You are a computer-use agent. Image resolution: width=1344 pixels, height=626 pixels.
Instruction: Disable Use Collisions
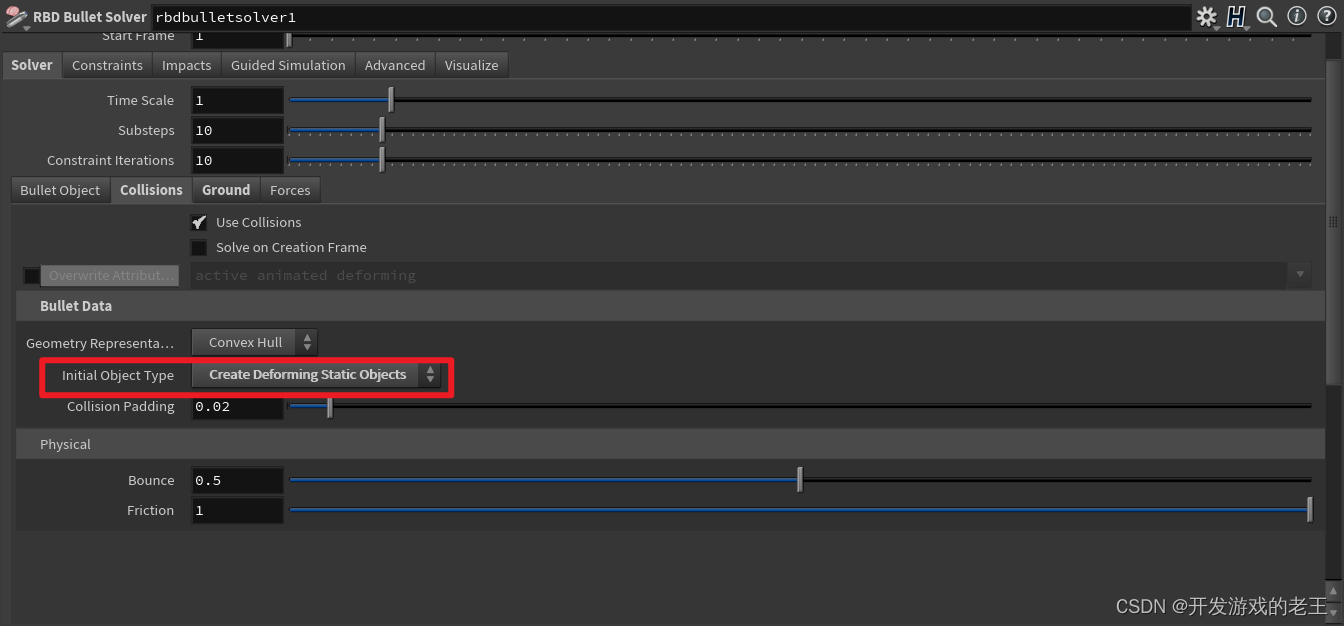[198, 222]
